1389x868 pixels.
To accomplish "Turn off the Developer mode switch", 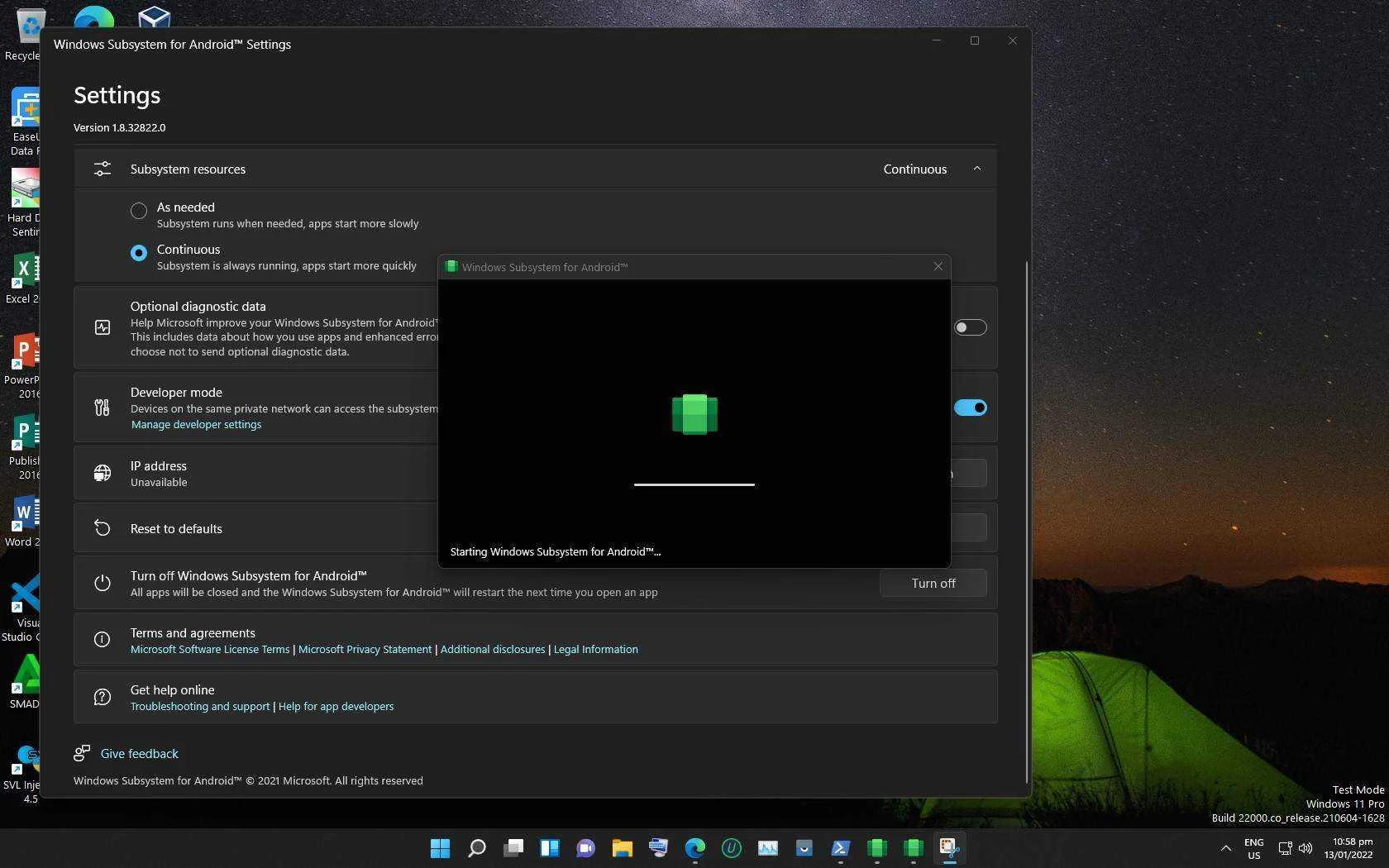I will 970,408.
